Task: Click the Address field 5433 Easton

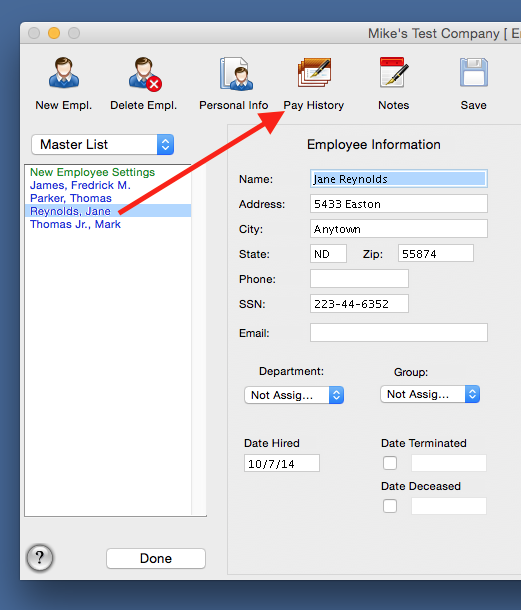Action: click(399, 204)
